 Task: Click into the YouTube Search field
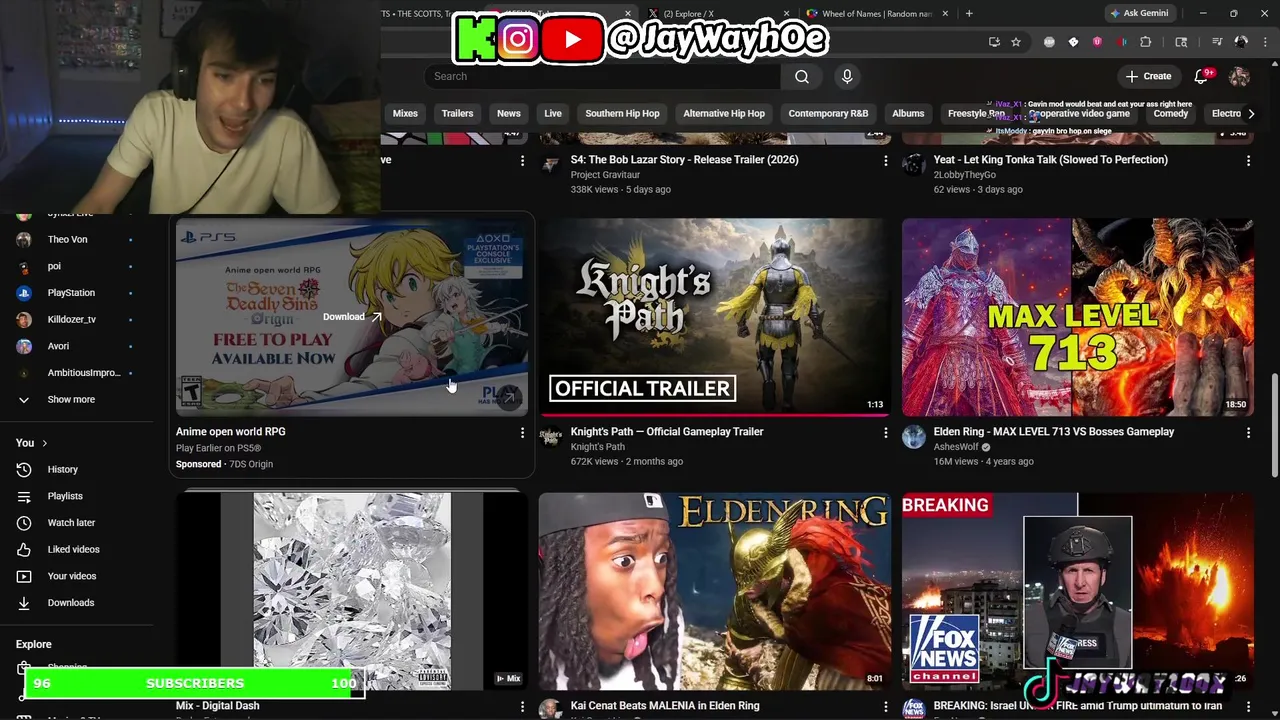(602, 76)
